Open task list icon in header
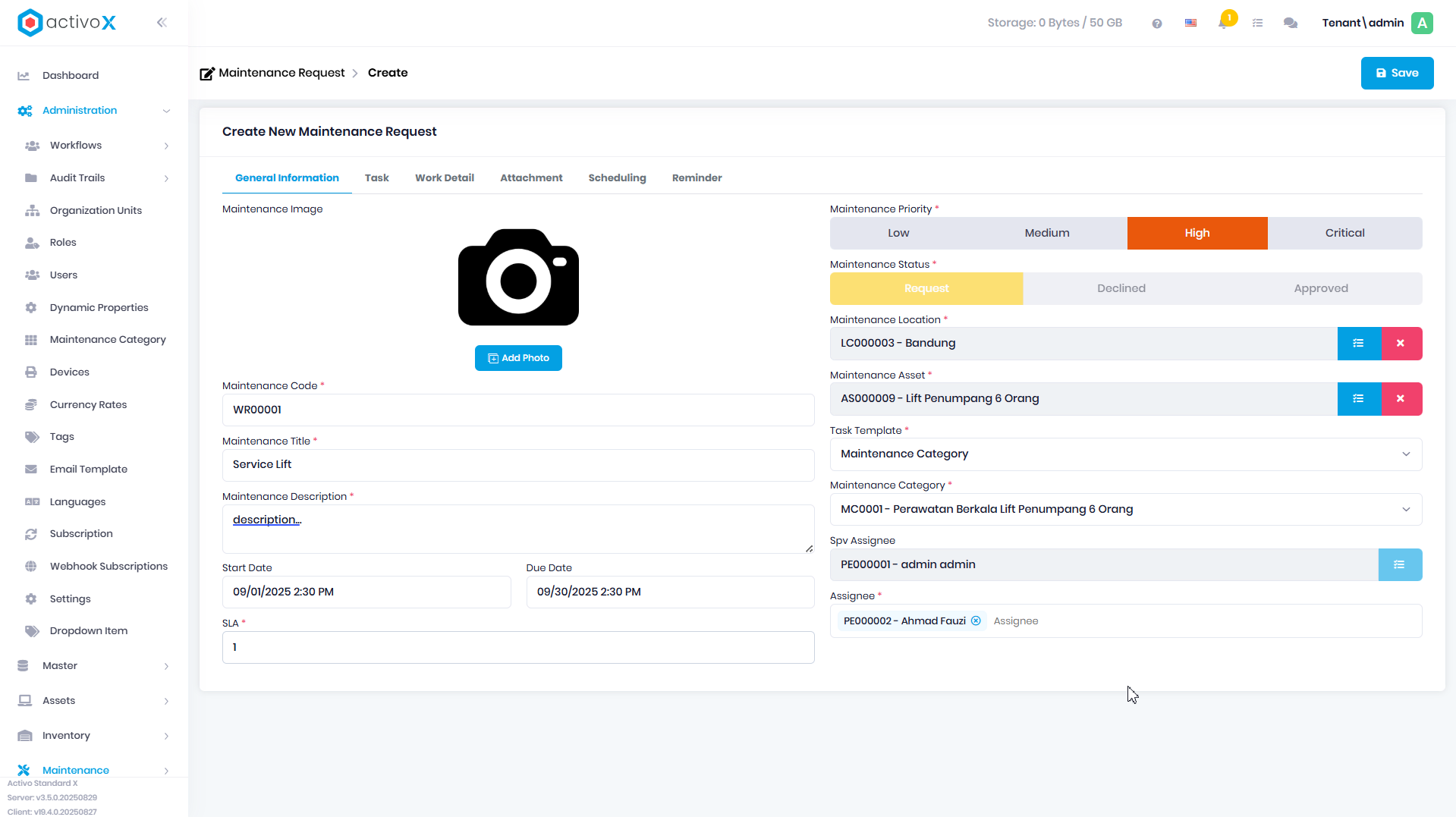The width and height of the screenshot is (1456, 817). tap(1257, 24)
